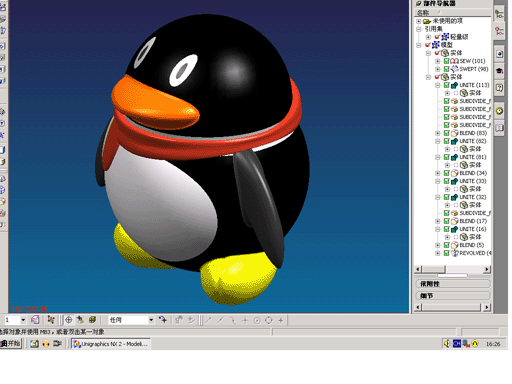The width and height of the screenshot is (512, 384).
Task: Select the circle-center snap point icon
Action: coord(257,321)
